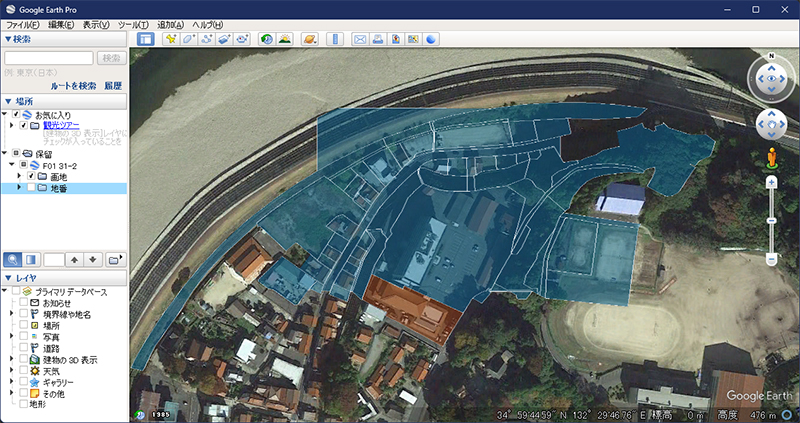This screenshot has height=423, width=800.
Task: Select the プライマリ データベース row
Action: [64, 292]
